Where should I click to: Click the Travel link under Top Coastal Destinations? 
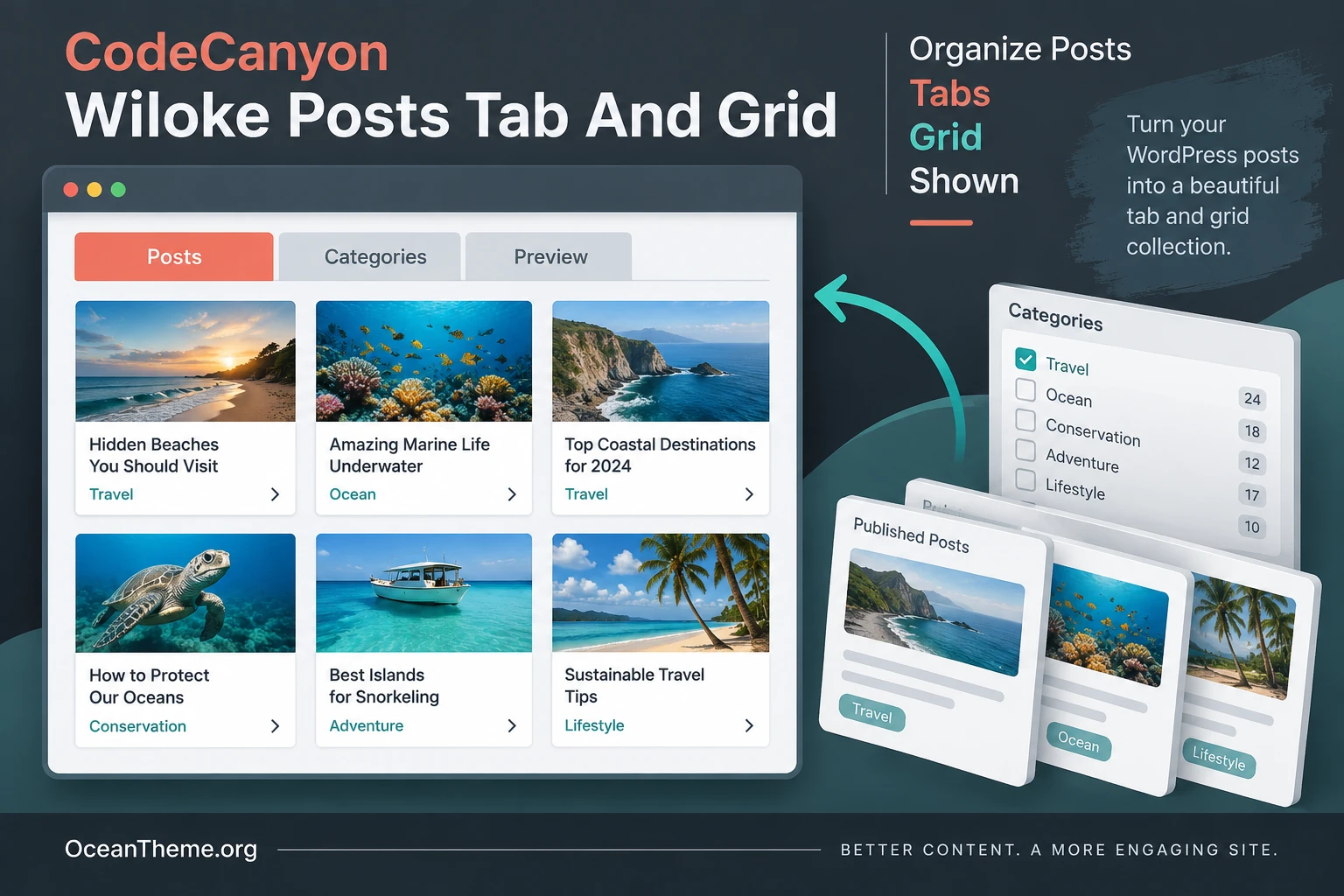click(586, 494)
